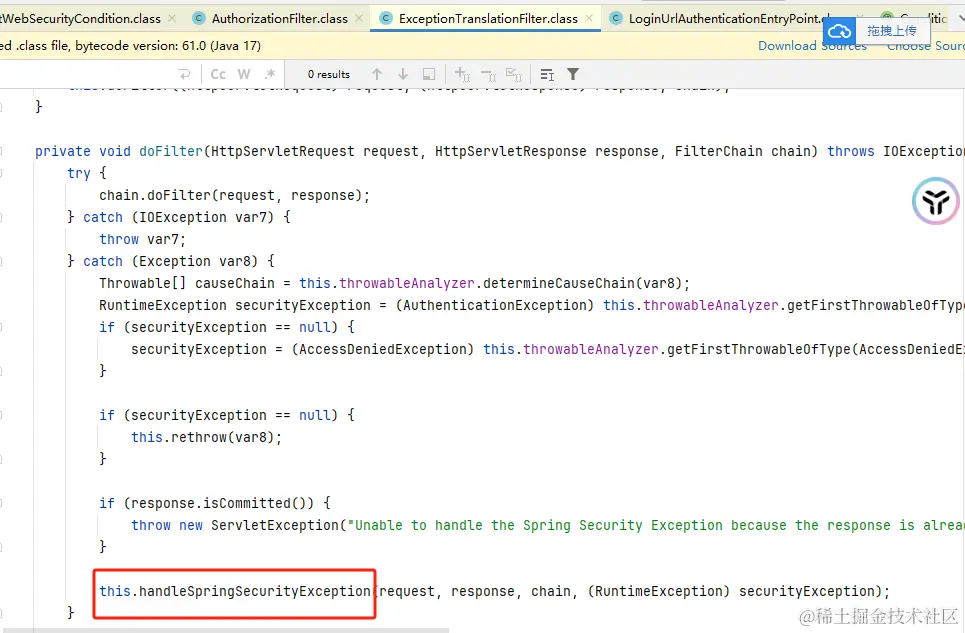Close the AuthorizationFilter.class tab
The image size is (965, 633).
pyautogui.click(x=359, y=18)
